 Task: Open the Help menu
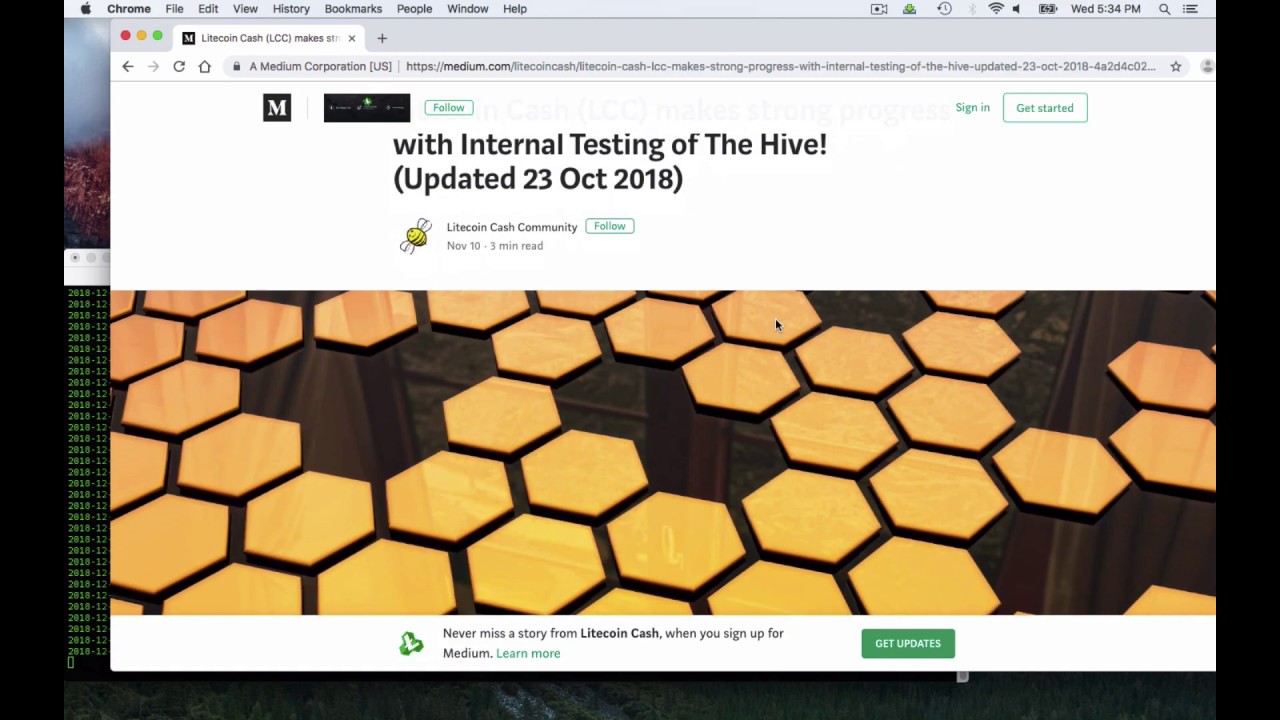click(x=515, y=9)
